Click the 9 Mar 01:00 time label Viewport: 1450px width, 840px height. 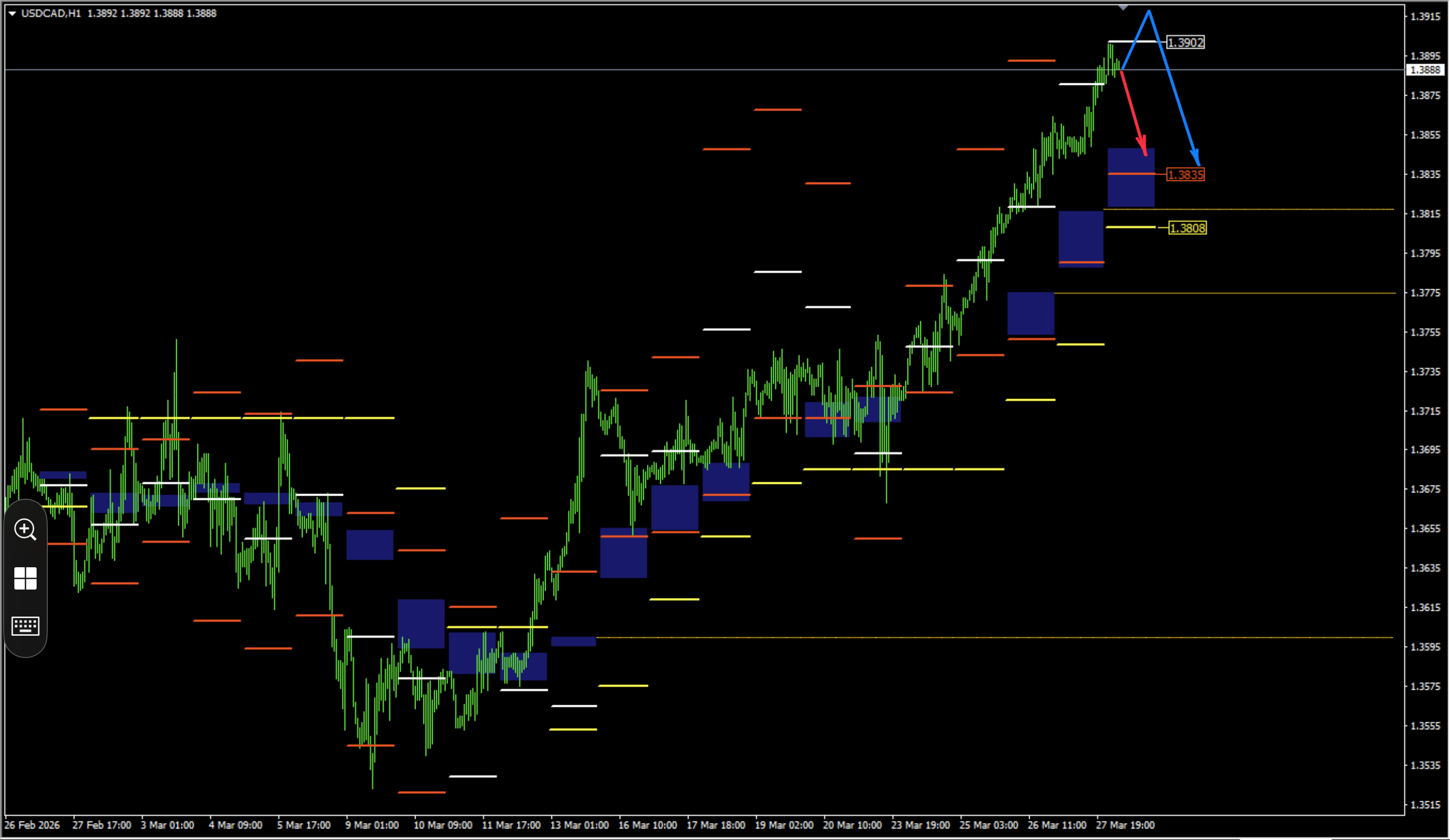coord(372,826)
